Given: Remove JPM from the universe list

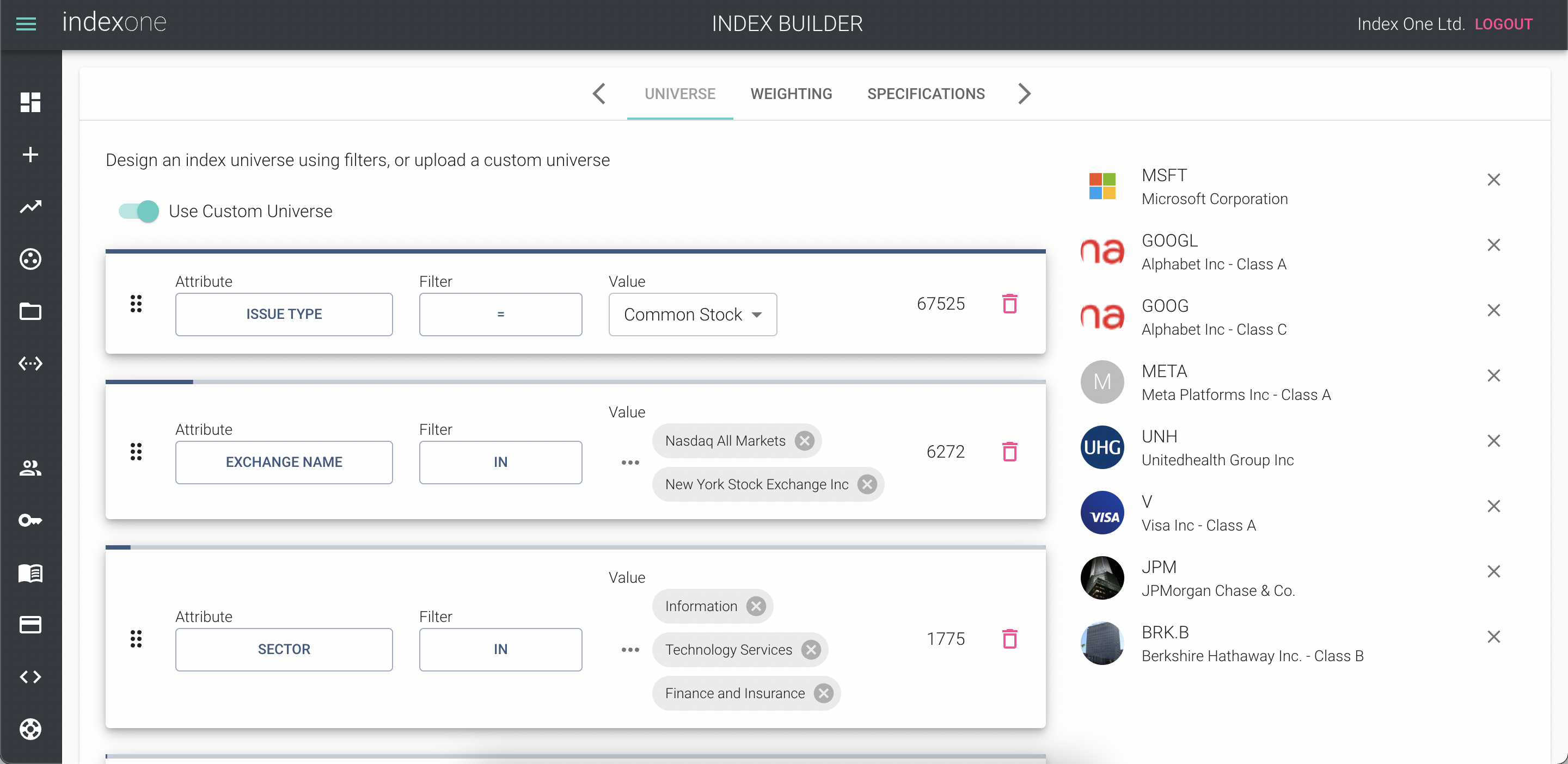Looking at the screenshot, I should 1494,571.
